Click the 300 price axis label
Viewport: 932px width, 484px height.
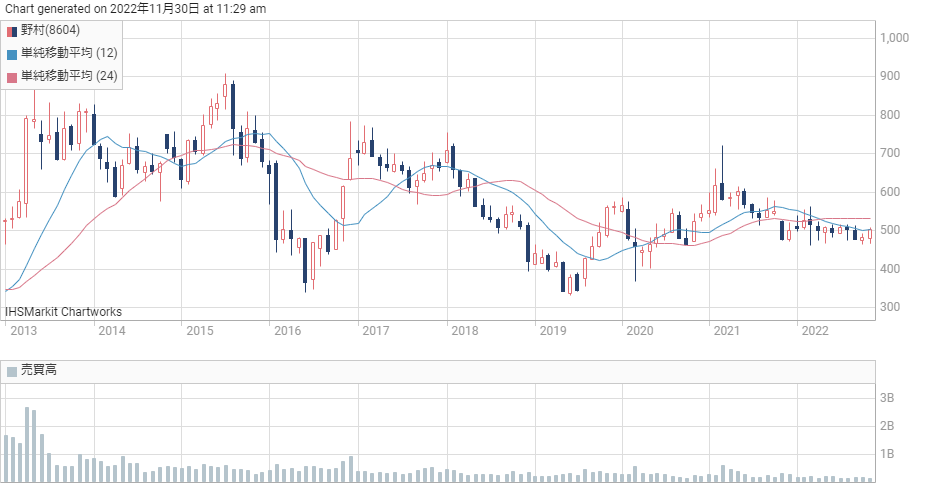[x=890, y=307]
